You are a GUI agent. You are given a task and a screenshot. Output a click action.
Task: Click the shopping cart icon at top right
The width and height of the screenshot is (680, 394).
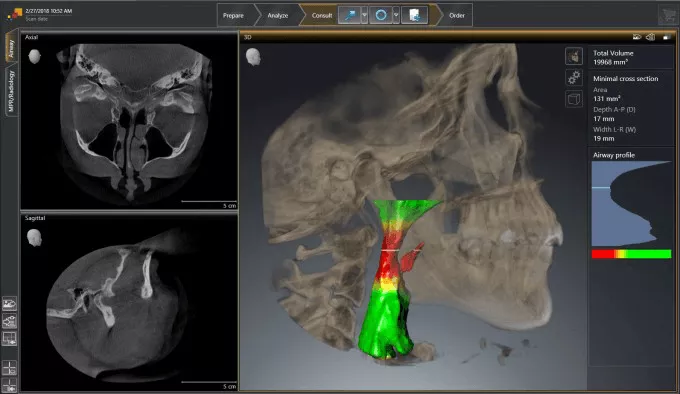coord(667,15)
